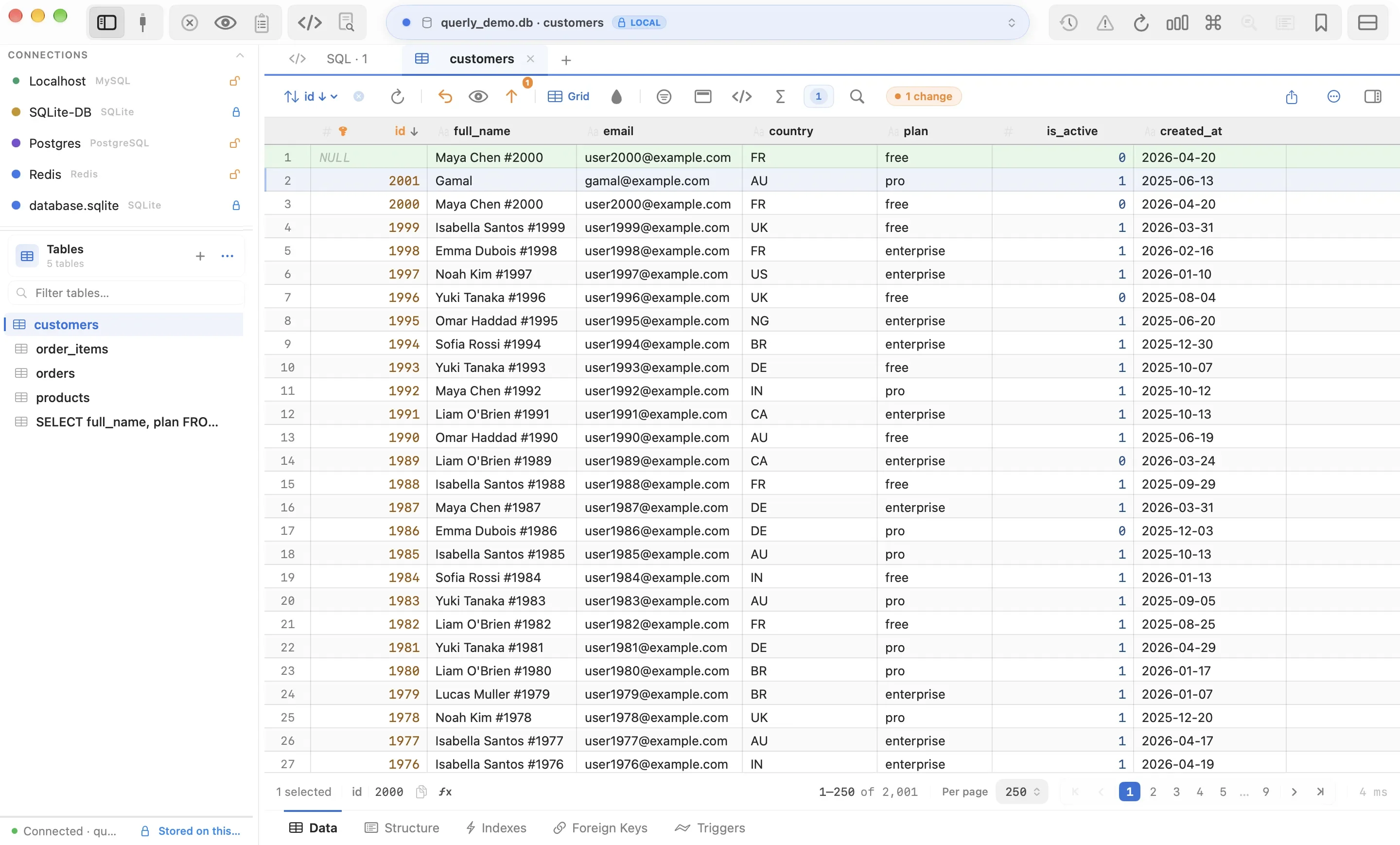Click the 1 change badge
The image size is (1400, 845).
tap(923, 96)
